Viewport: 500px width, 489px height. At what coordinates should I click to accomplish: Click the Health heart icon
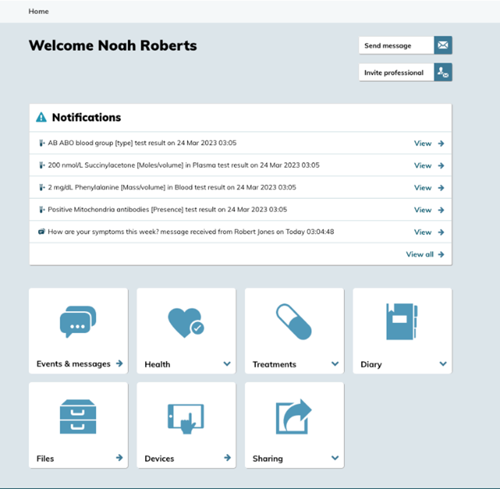click(x=186, y=323)
